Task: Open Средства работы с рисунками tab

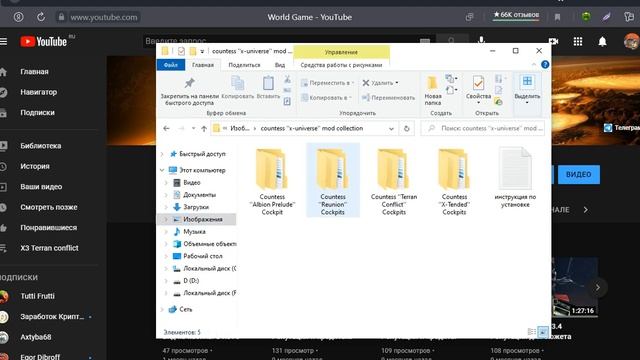Action: pyautogui.click(x=341, y=65)
